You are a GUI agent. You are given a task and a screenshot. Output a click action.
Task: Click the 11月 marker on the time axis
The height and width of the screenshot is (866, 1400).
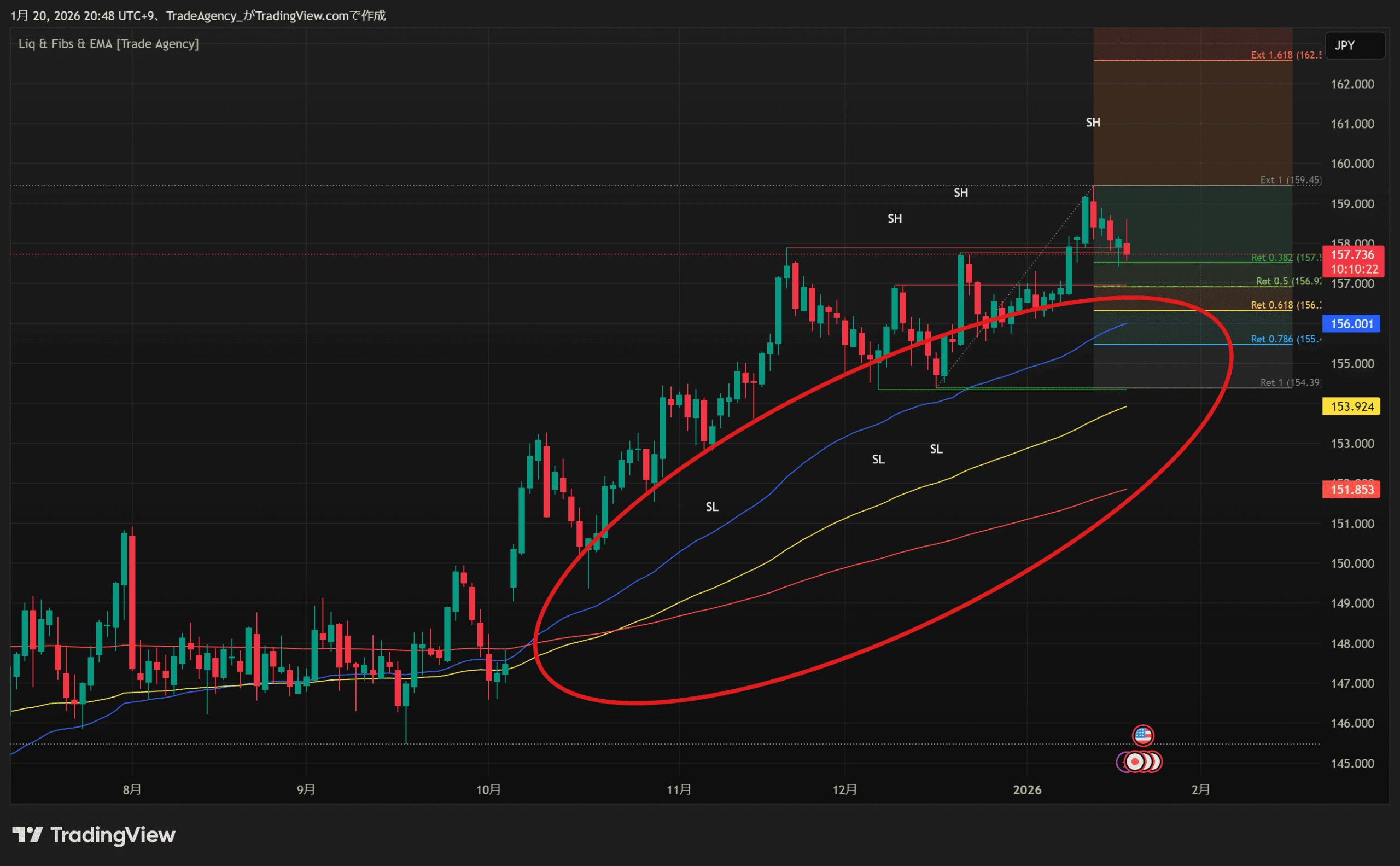679,790
